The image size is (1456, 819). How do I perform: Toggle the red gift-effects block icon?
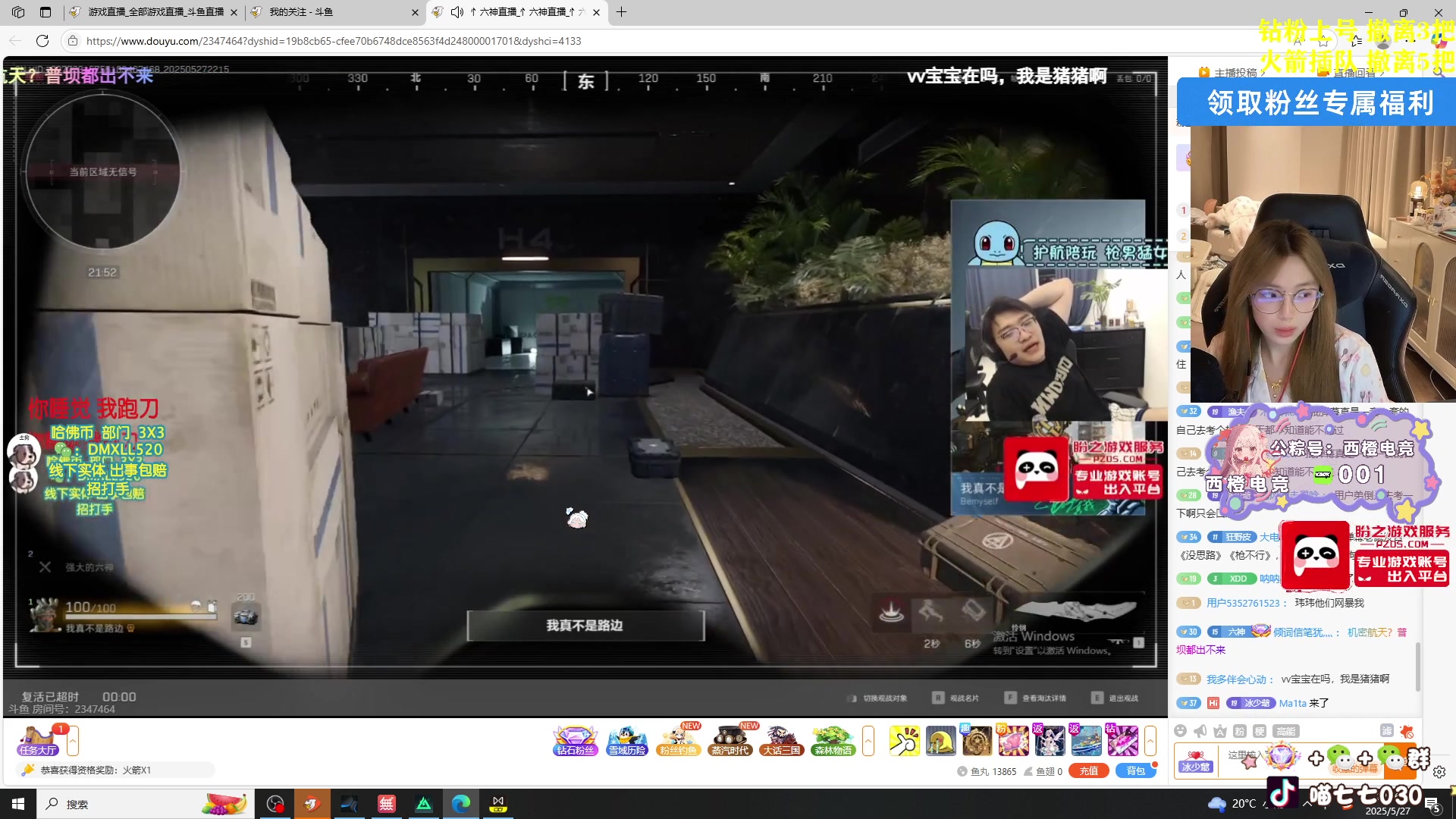coord(1407,731)
